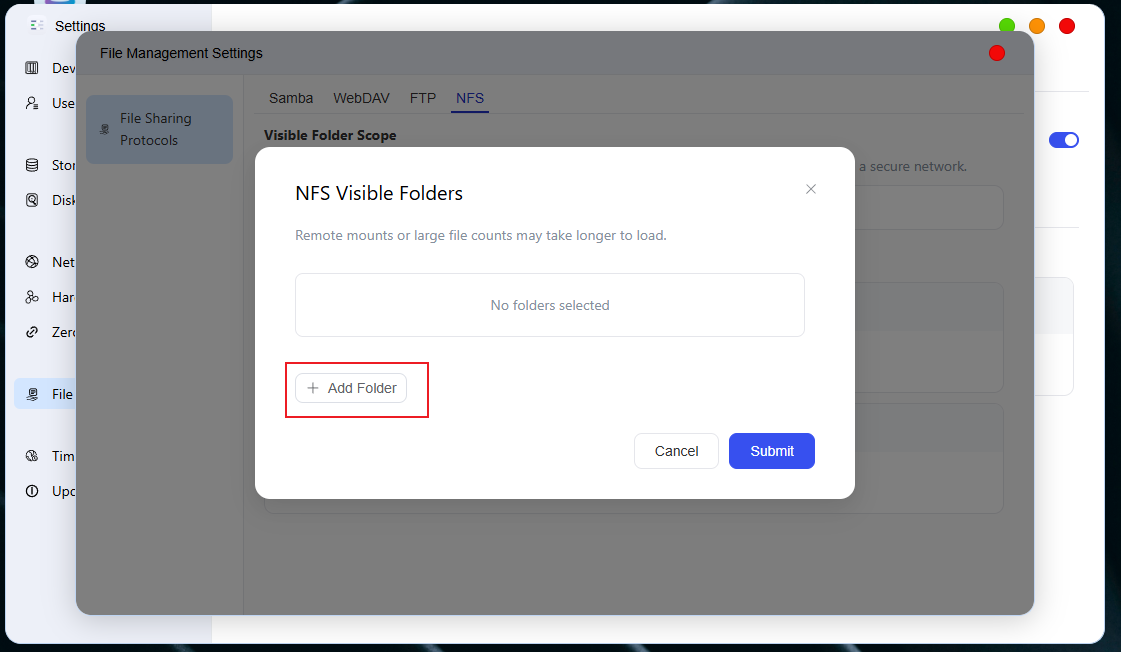Cancel the NFS Visible Folders dialog

tap(676, 451)
